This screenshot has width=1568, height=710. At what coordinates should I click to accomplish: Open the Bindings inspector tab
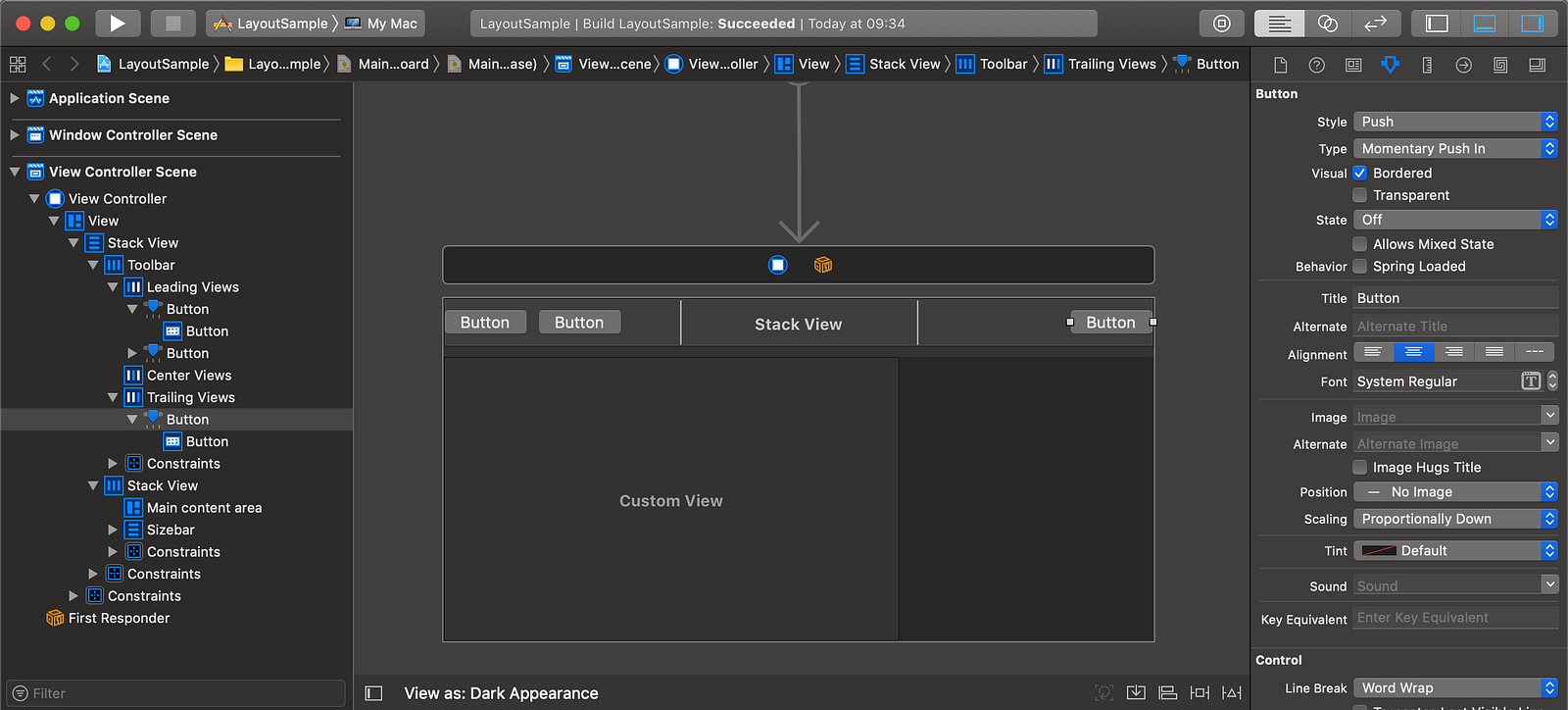pyautogui.click(x=1500, y=65)
